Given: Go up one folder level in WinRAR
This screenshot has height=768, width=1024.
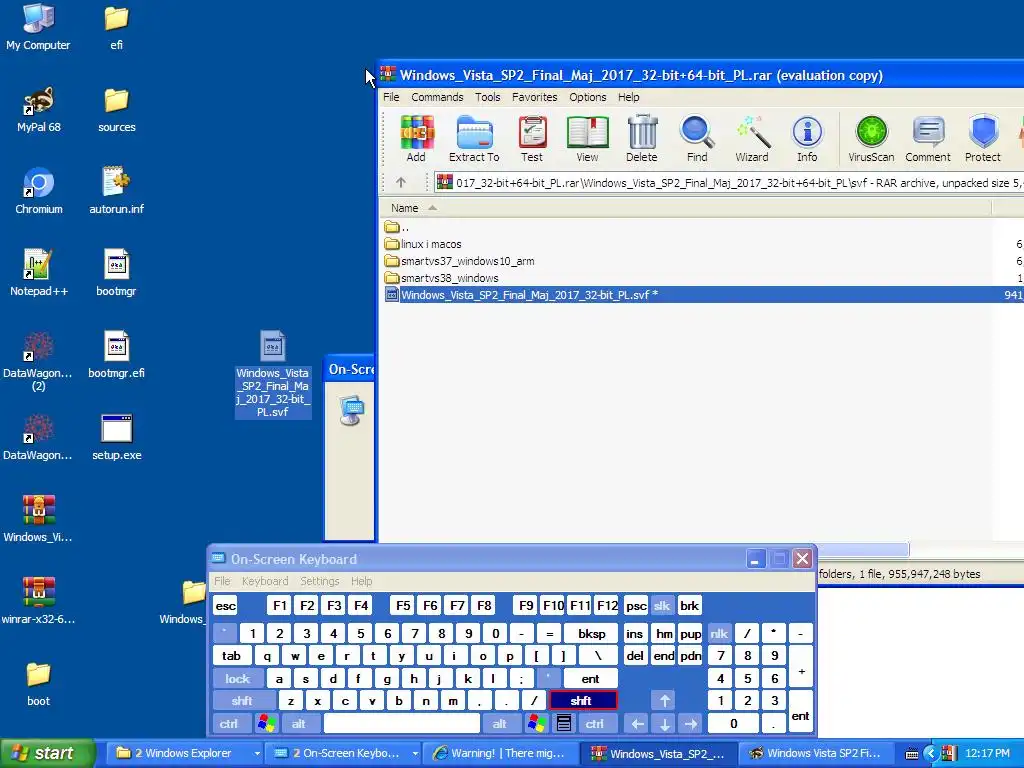Looking at the screenshot, I should click(x=401, y=183).
